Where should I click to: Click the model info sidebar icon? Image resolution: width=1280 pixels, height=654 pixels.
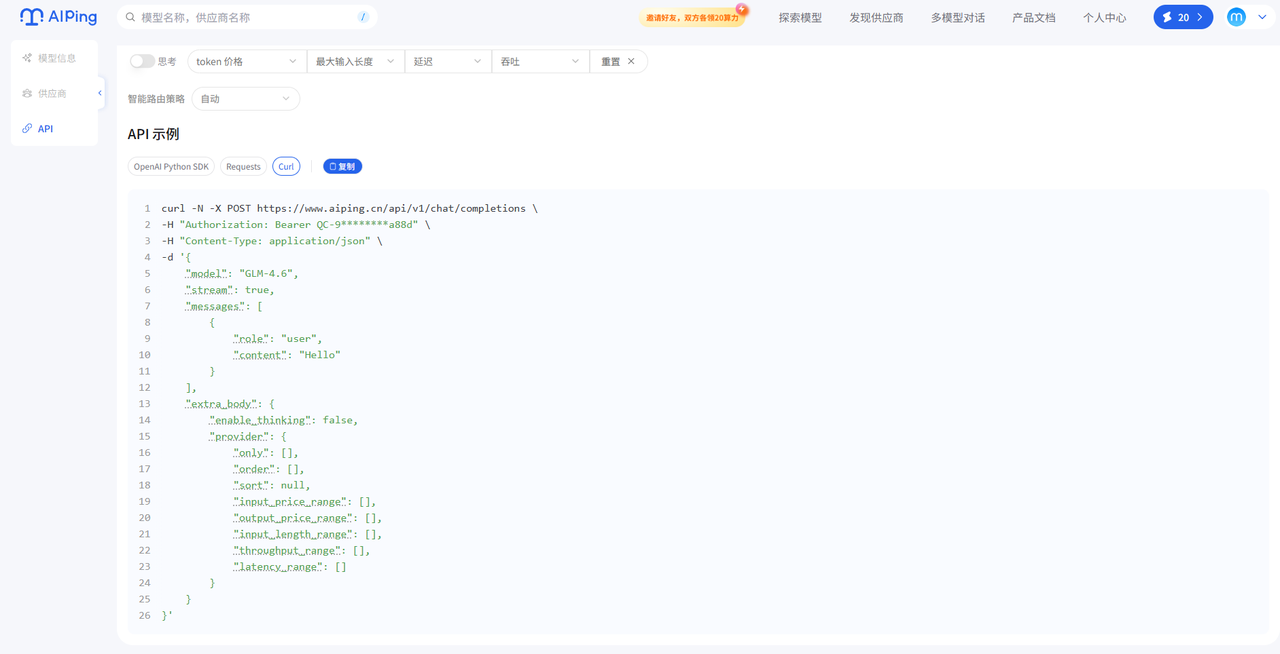click(x=27, y=58)
